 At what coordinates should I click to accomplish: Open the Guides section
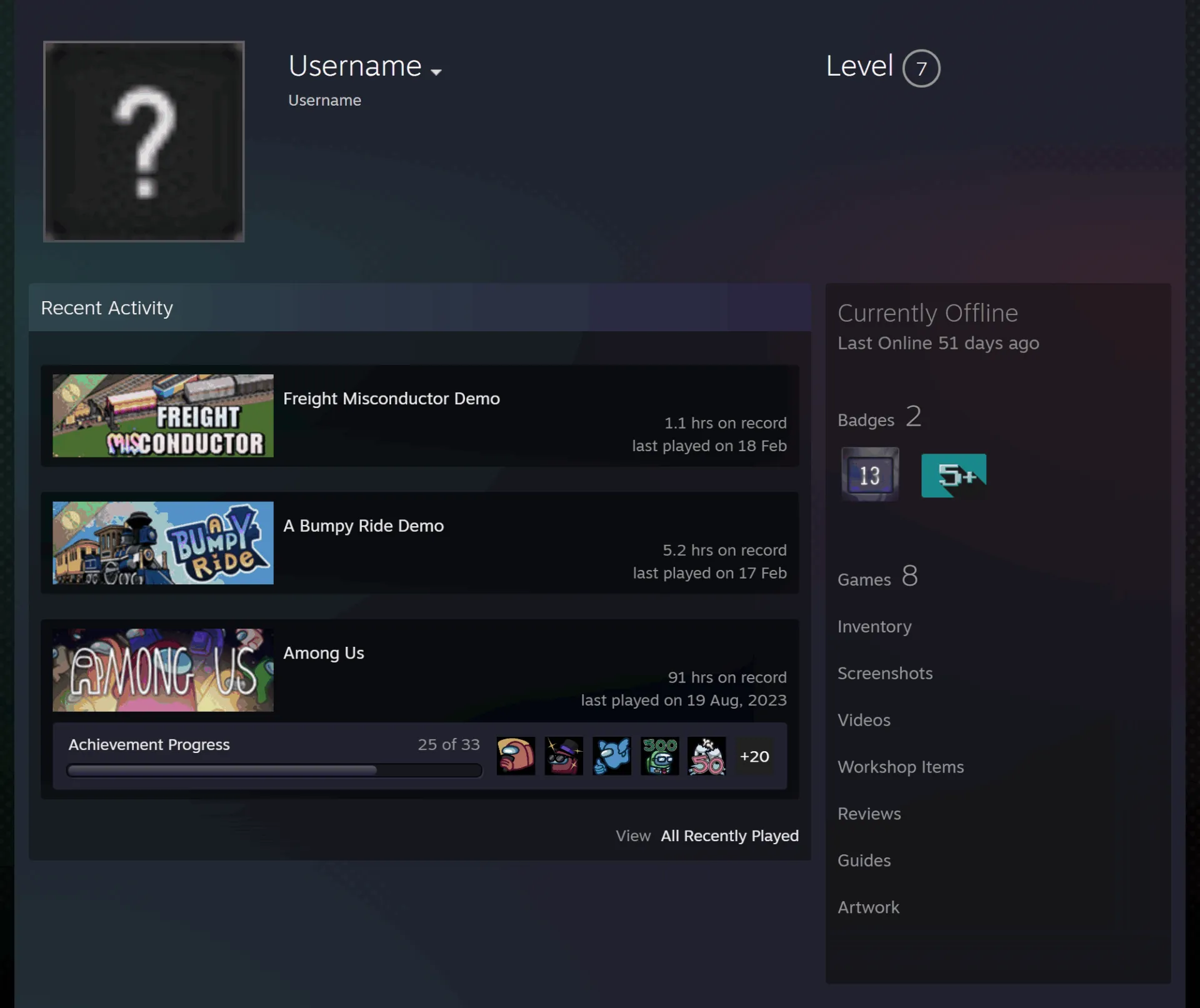point(864,861)
